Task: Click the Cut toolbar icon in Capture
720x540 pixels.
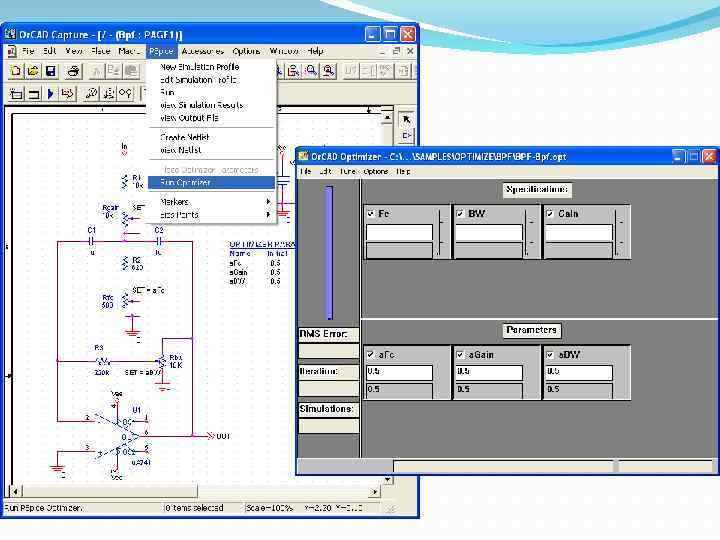Action: (x=96, y=71)
